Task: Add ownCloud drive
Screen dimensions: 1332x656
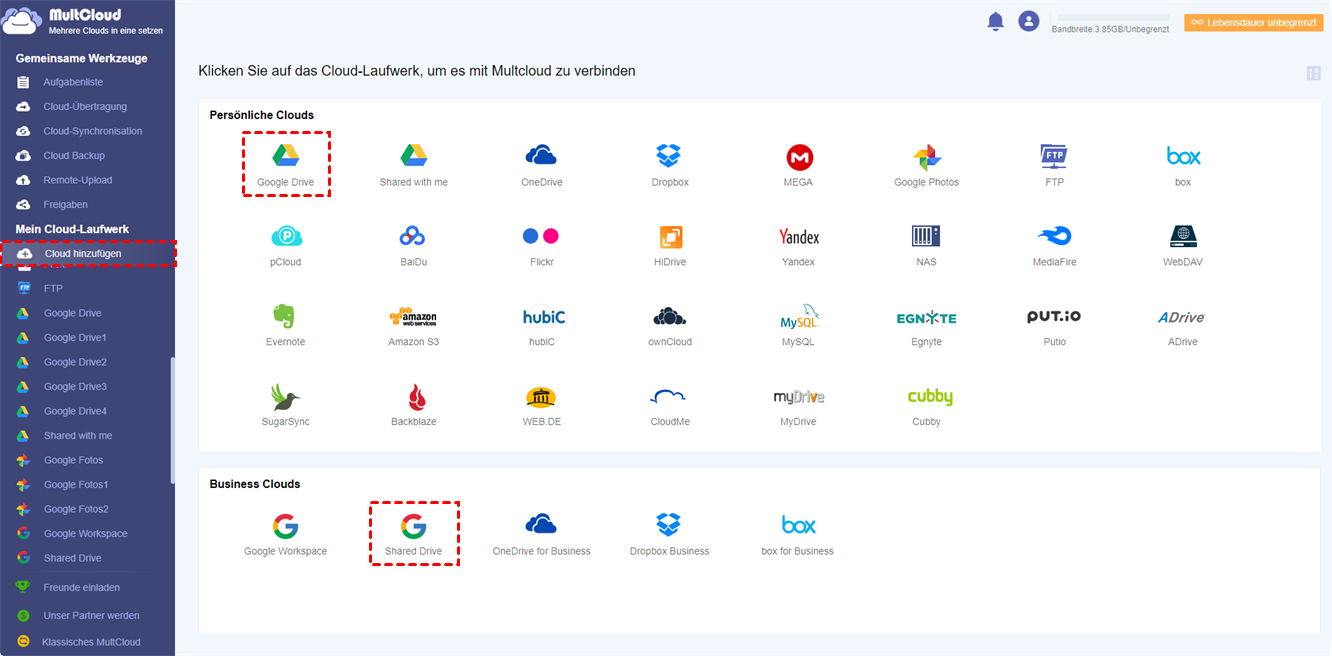Action: (670, 316)
